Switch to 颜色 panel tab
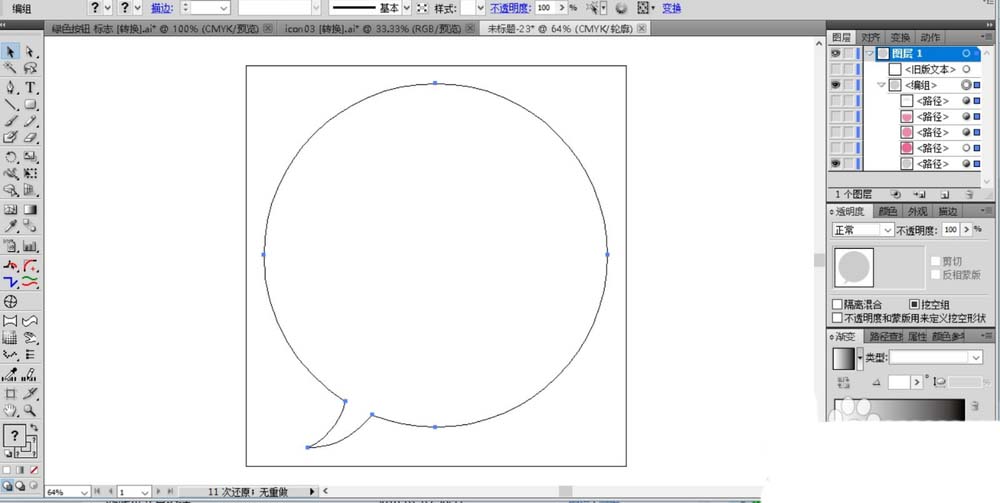Viewport: 1000px width, 503px height. click(x=888, y=212)
